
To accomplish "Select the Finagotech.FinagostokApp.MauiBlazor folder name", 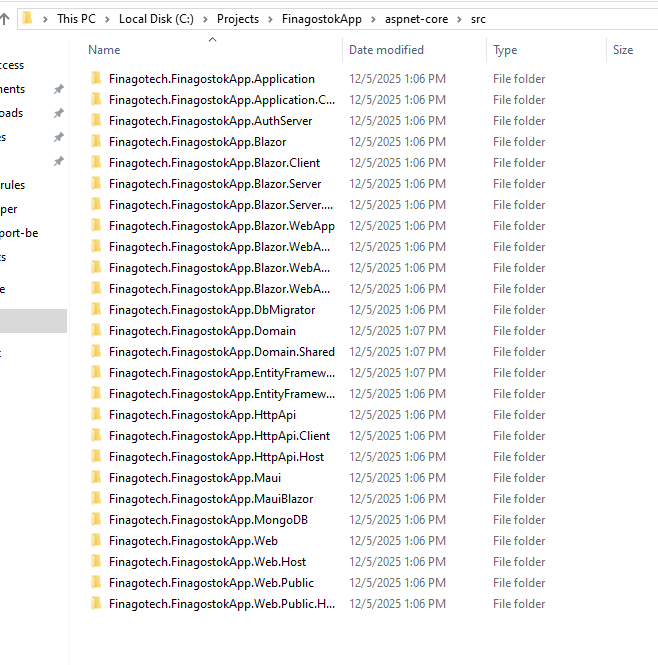I will [211, 499].
